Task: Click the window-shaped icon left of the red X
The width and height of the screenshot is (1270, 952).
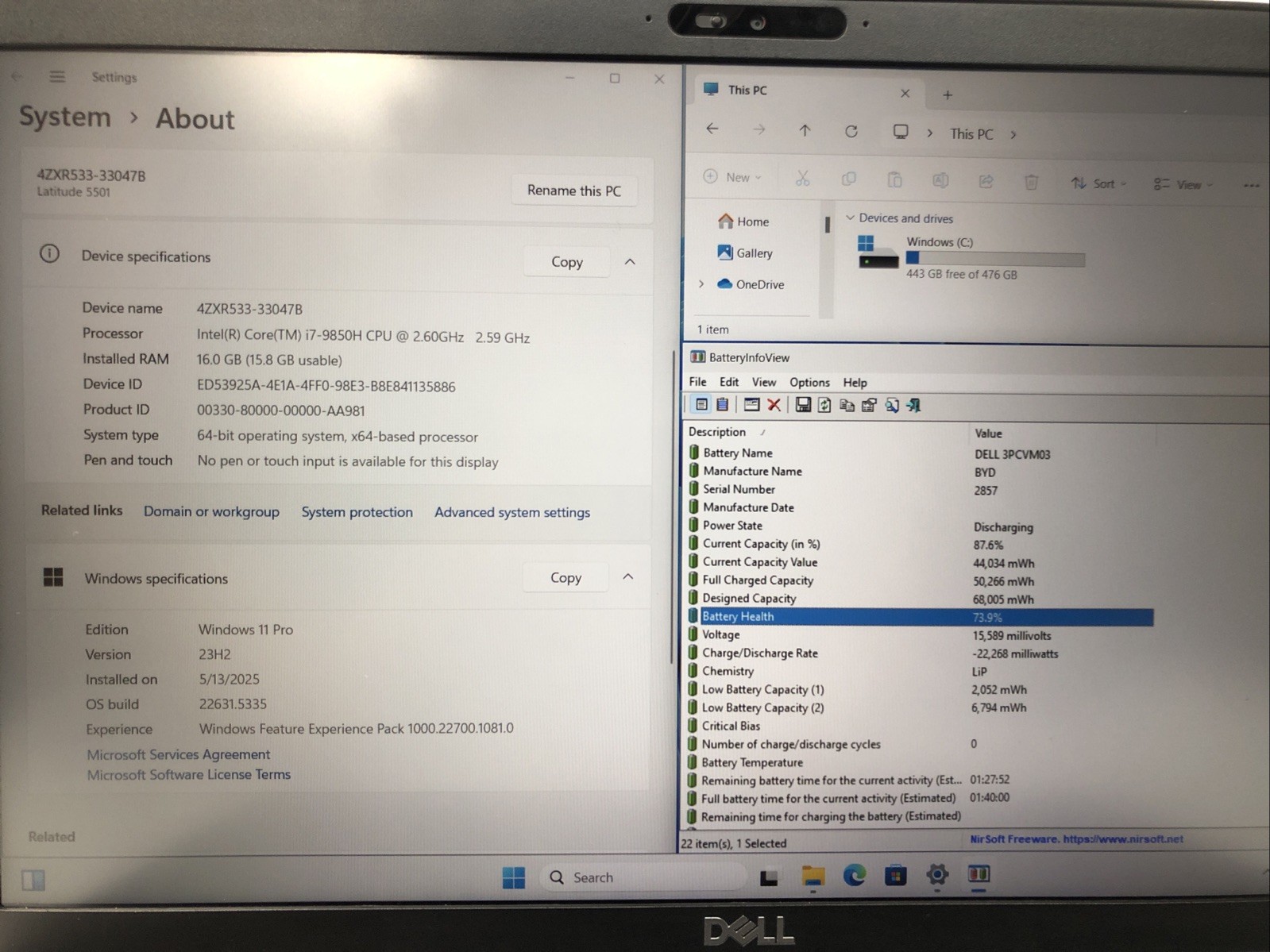Action: pyautogui.click(x=751, y=405)
